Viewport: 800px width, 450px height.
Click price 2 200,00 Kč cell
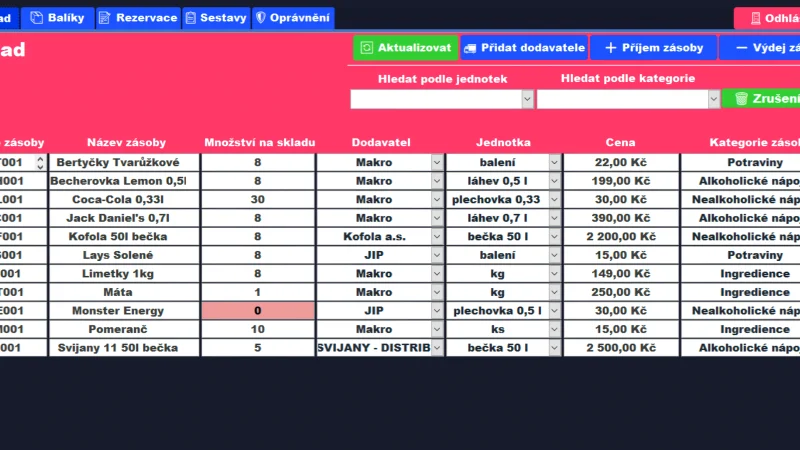click(x=621, y=237)
